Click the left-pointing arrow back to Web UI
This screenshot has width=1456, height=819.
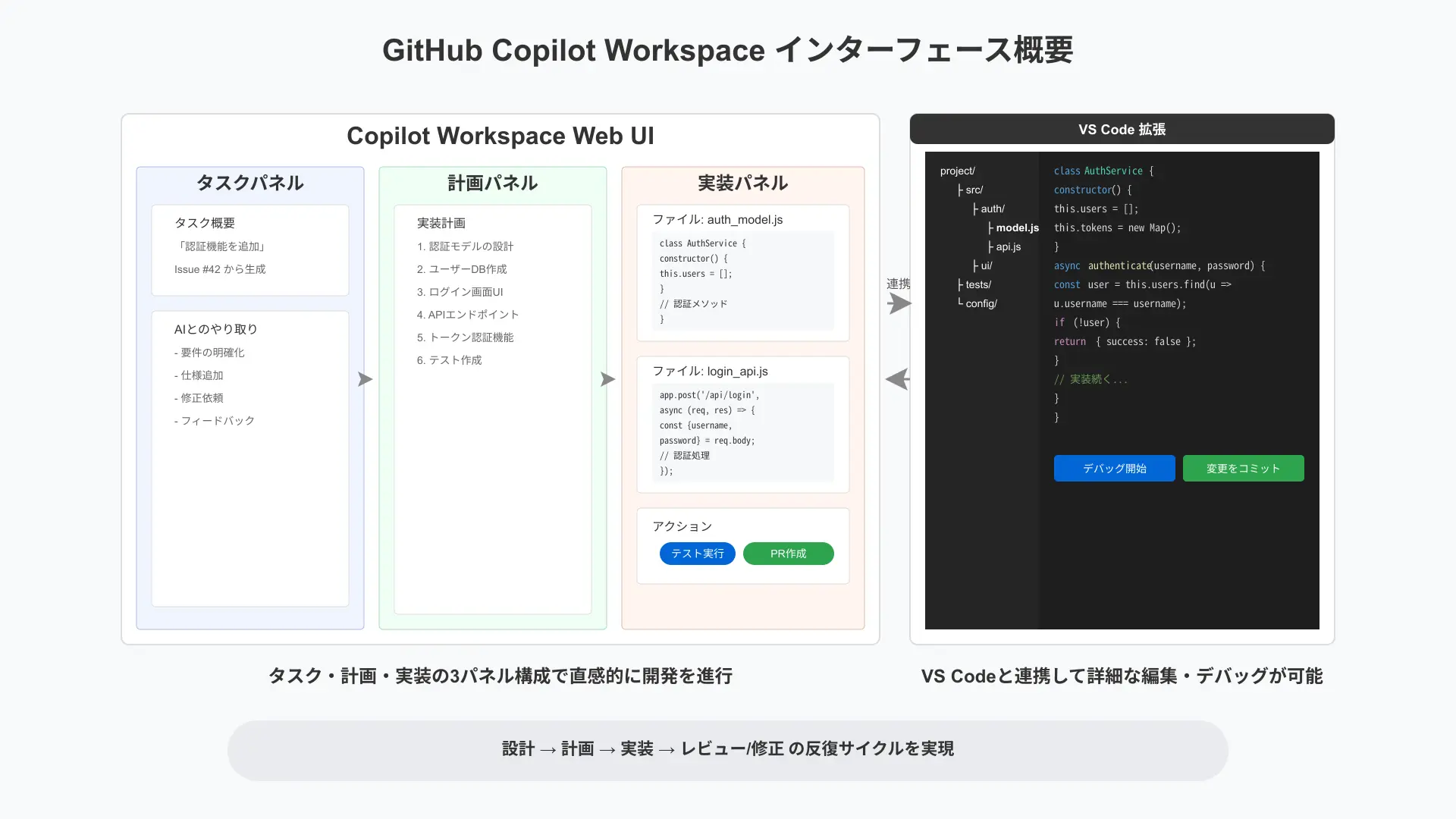pyautogui.click(x=898, y=379)
